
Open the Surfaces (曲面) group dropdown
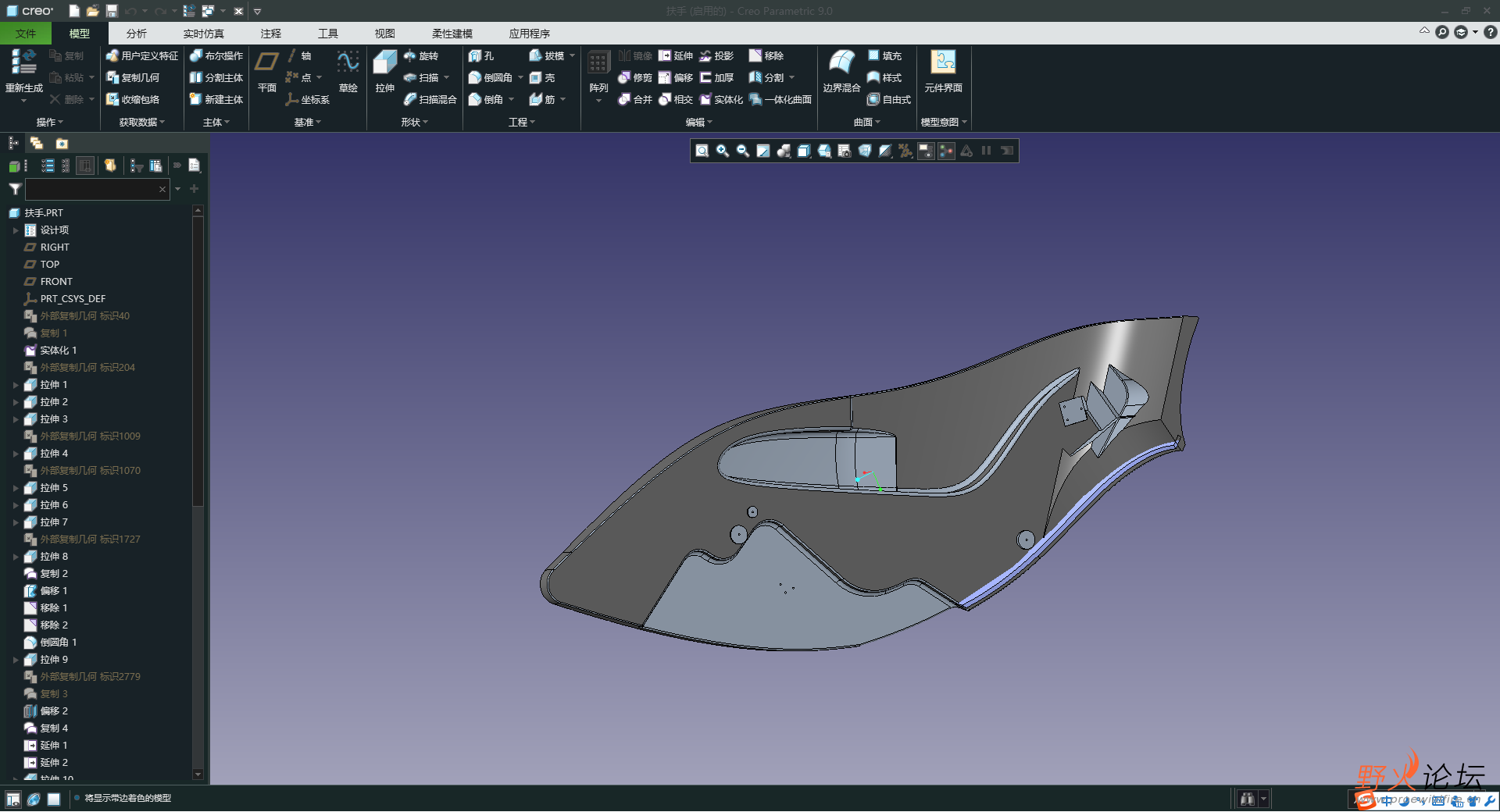(867, 123)
